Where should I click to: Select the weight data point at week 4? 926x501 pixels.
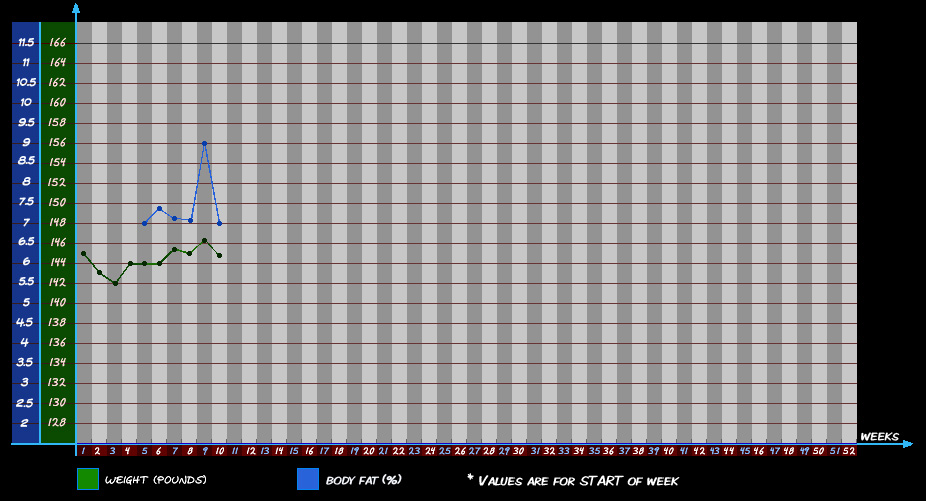131,263
